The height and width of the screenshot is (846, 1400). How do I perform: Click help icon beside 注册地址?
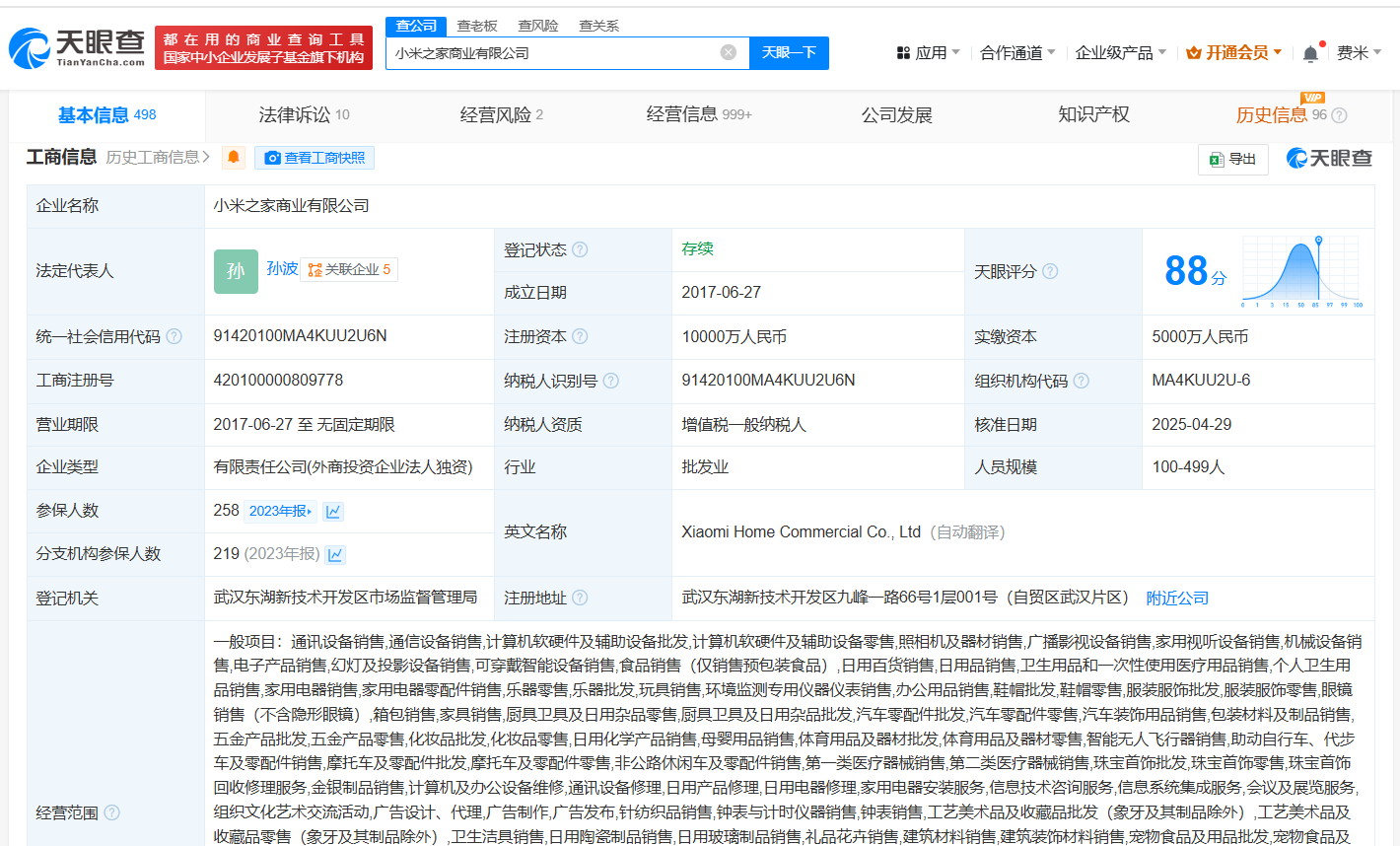[x=580, y=598]
